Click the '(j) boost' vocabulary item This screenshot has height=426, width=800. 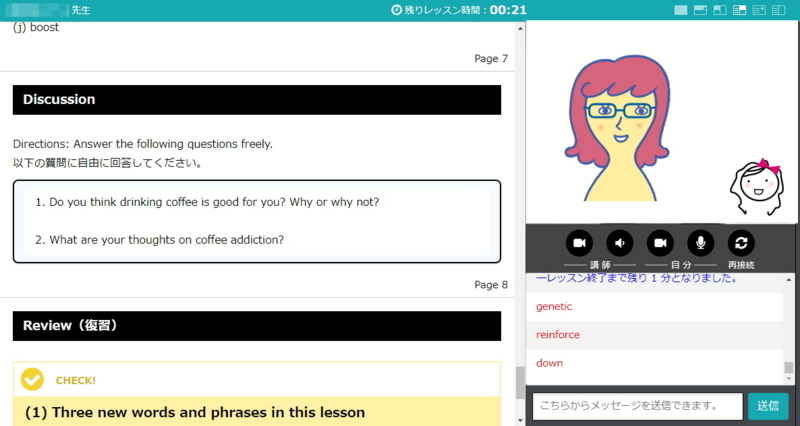coord(36,28)
